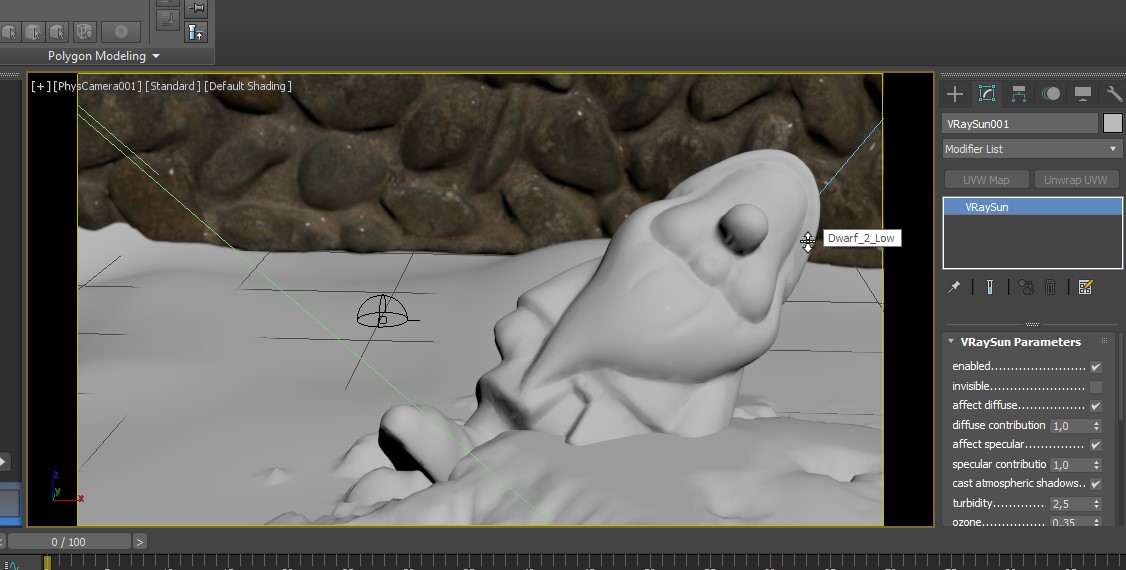Click Show Full Stack ribbon icon
This screenshot has width=1126, height=570.
(196, 31)
